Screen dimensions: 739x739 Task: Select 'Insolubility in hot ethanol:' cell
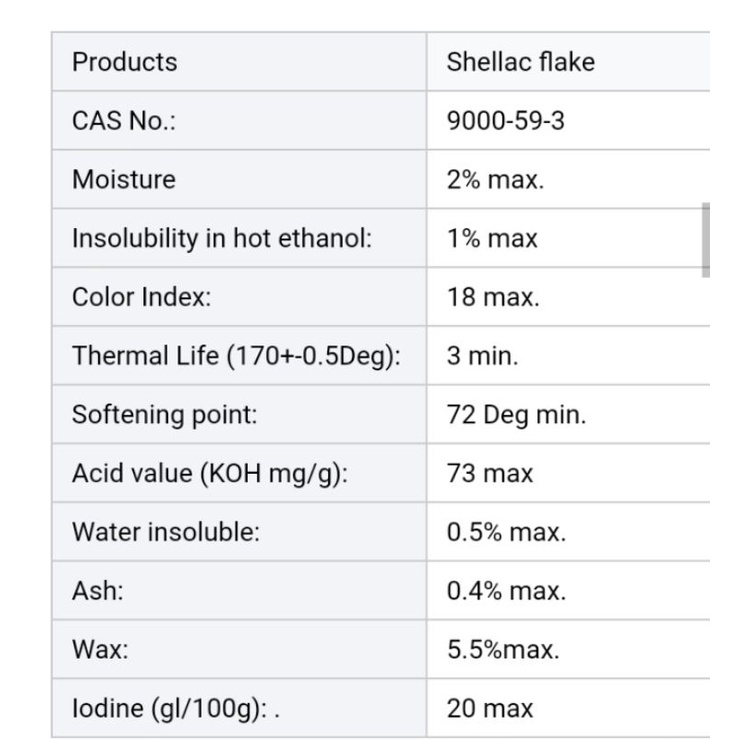[222, 239]
